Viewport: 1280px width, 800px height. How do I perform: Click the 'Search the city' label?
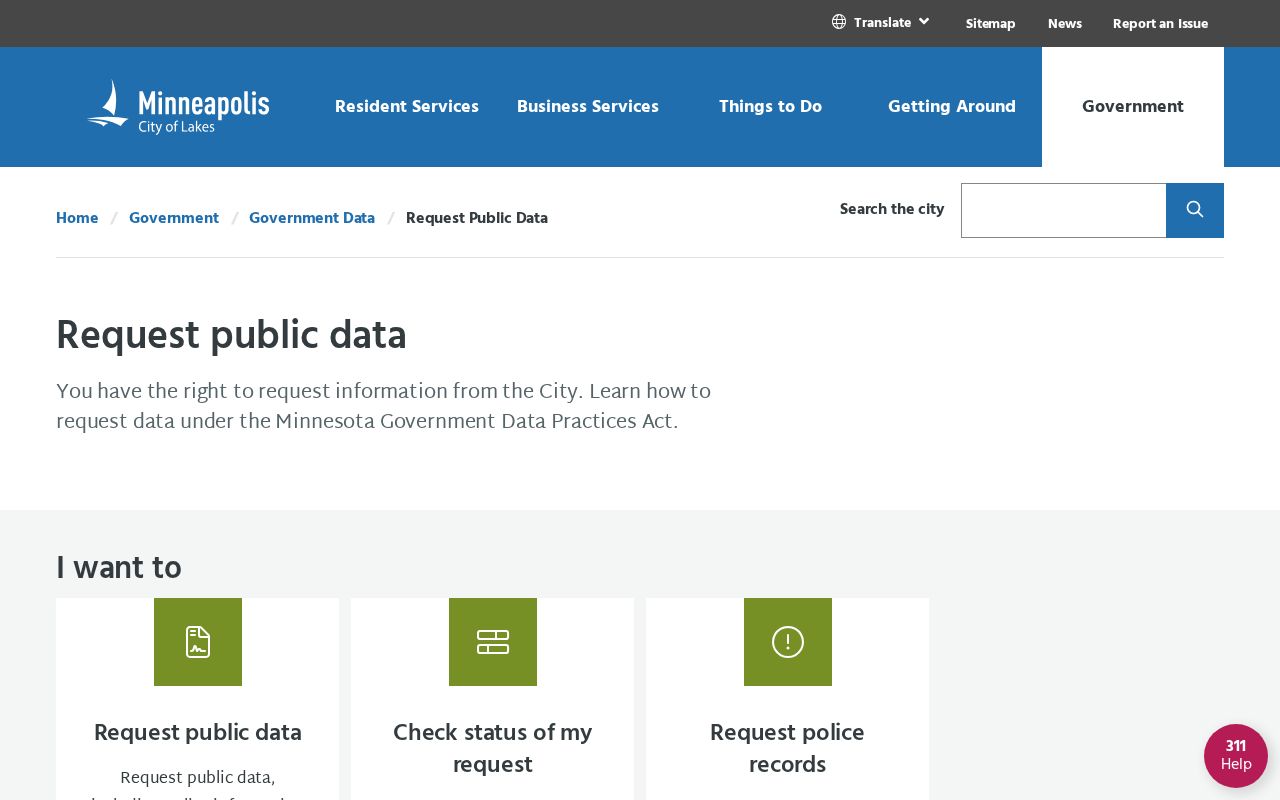click(892, 209)
